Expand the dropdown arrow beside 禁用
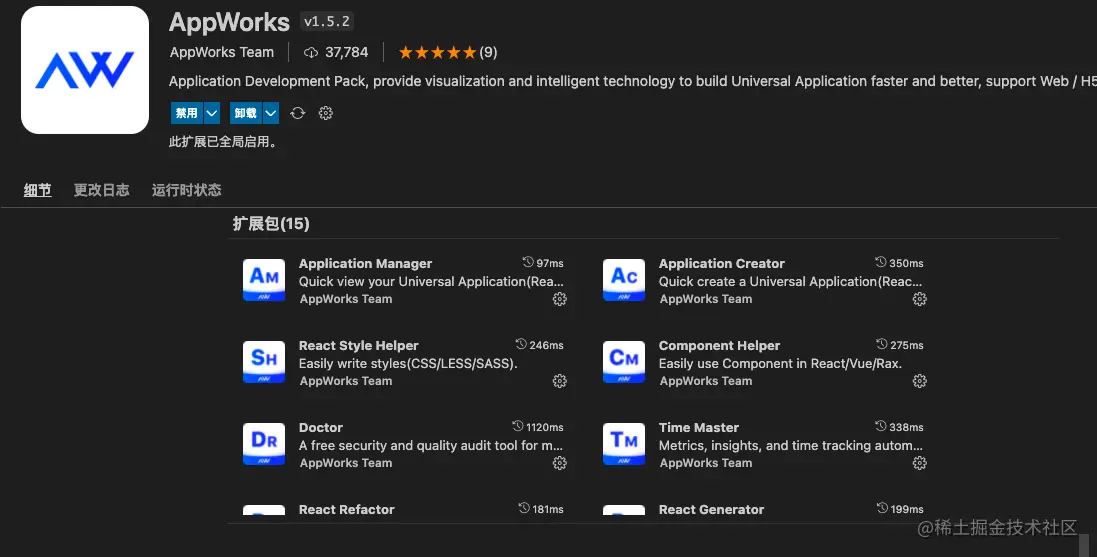1097x557 pixels. [x=212, y=113]
